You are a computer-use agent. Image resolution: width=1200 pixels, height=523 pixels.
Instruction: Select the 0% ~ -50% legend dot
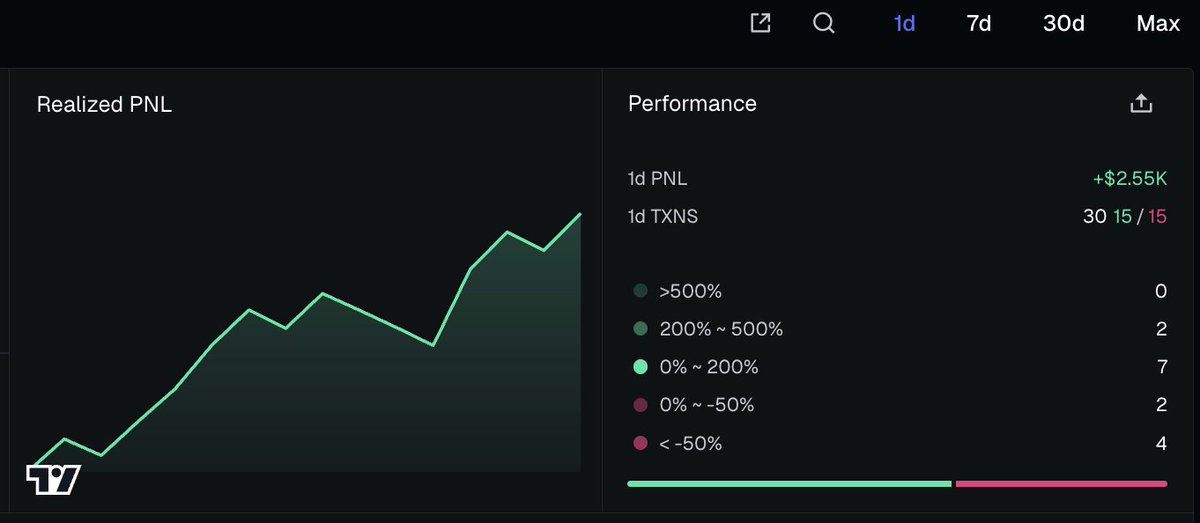click(640, 405)
